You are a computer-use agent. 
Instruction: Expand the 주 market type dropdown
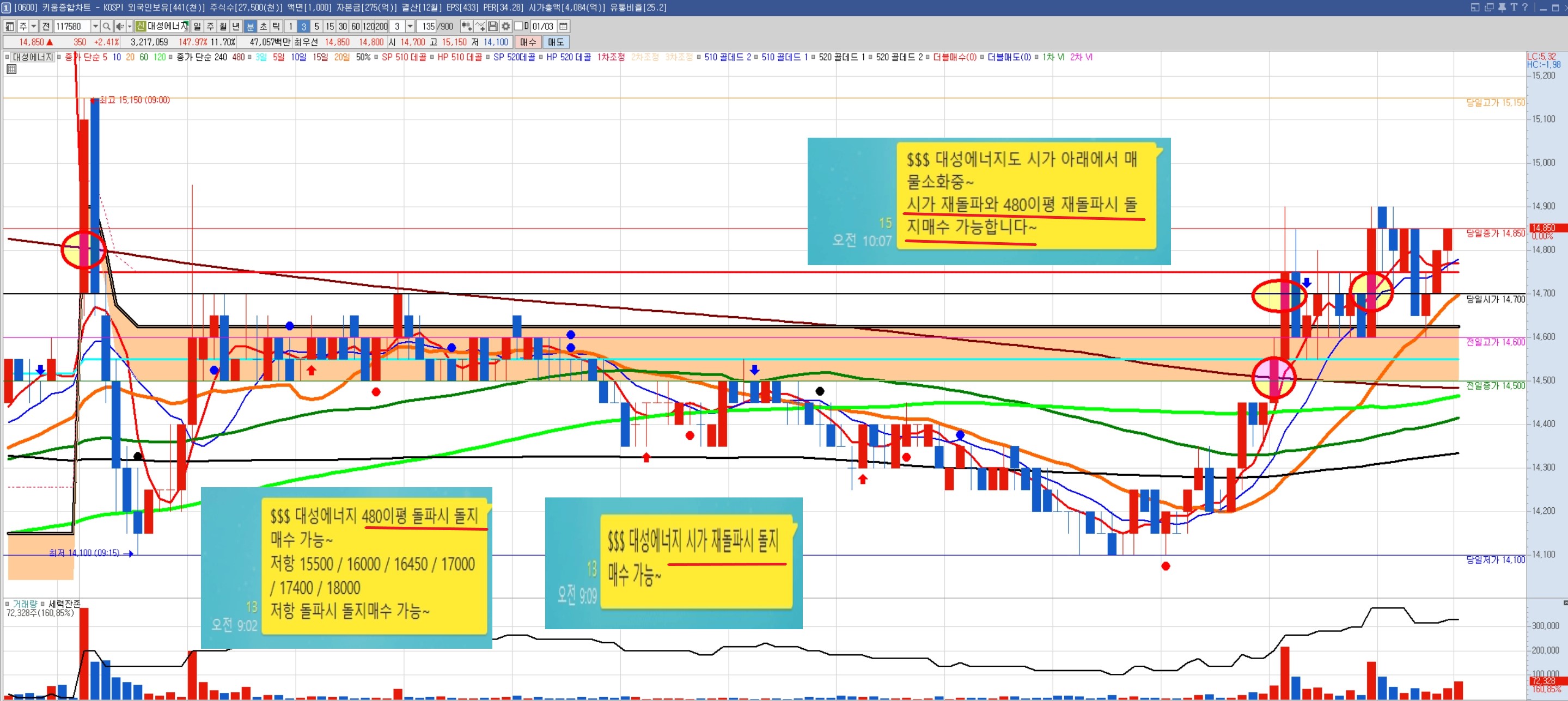(33, 26)
